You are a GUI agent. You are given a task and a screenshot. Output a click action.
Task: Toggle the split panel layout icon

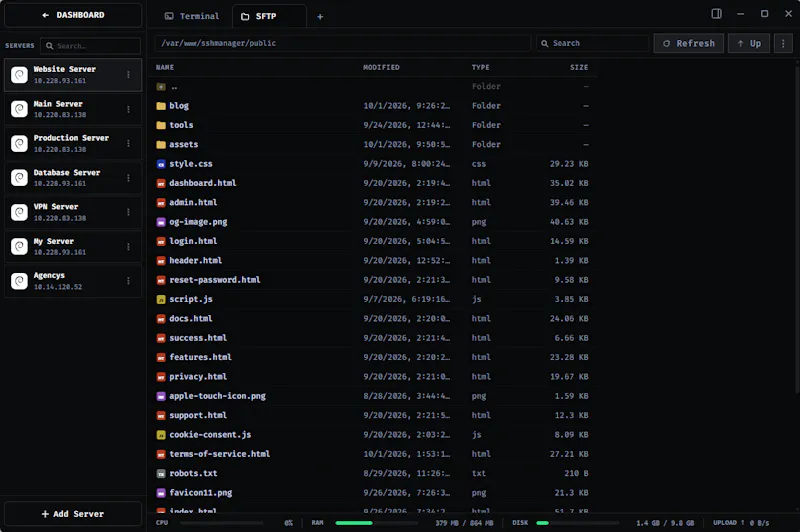(716, 14)
